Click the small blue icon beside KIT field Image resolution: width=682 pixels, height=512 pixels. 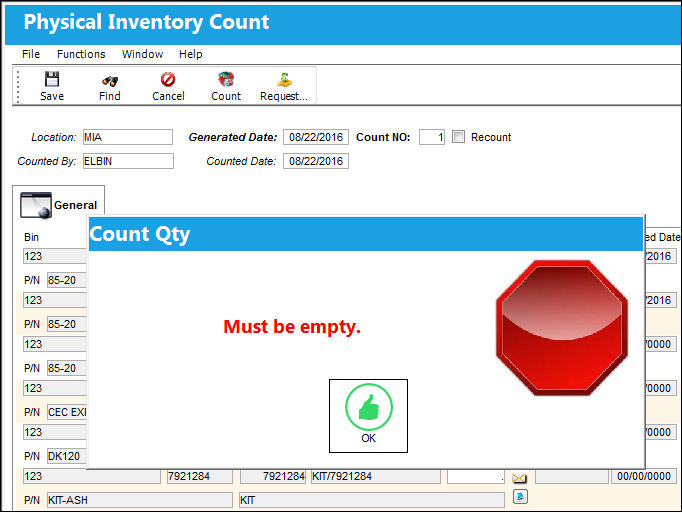click(x=520, y=496)
